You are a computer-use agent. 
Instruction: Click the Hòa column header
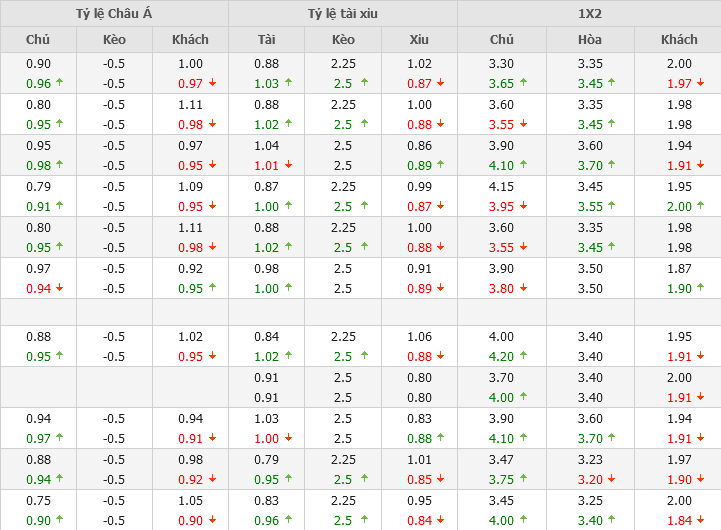point(590,40)
